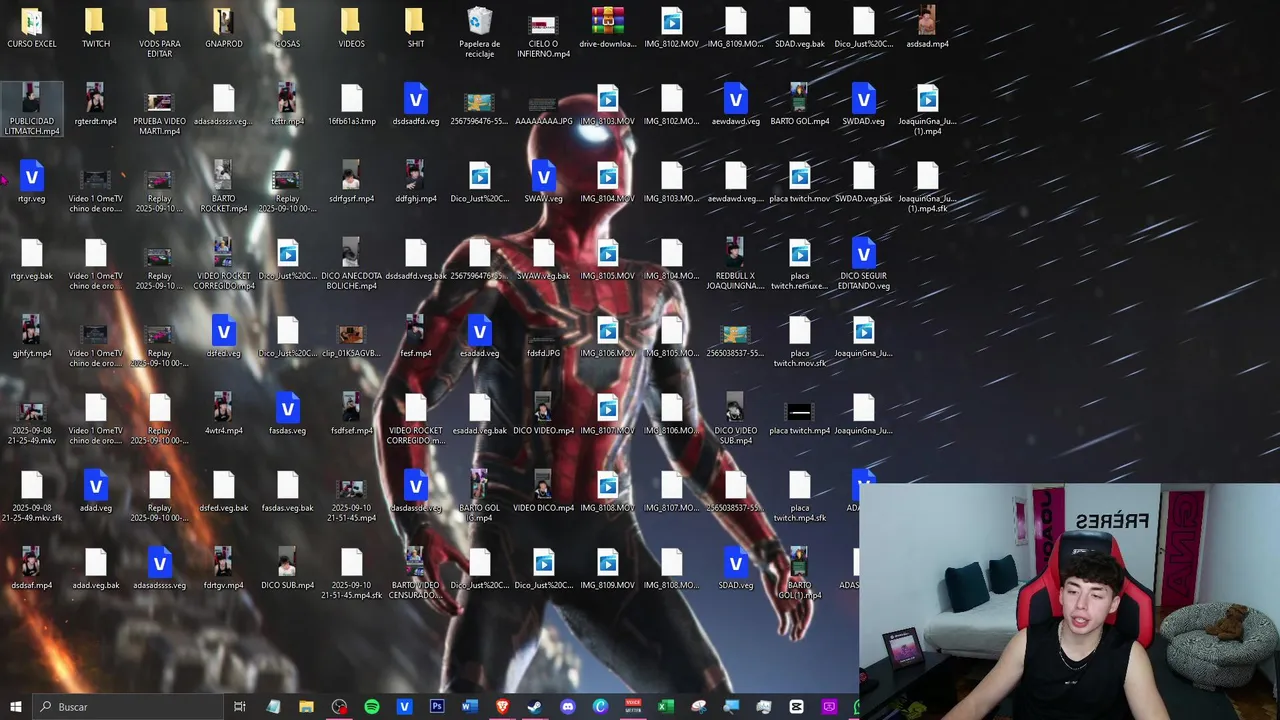Select the fdrtgv.mp4 file

[223, 569]
